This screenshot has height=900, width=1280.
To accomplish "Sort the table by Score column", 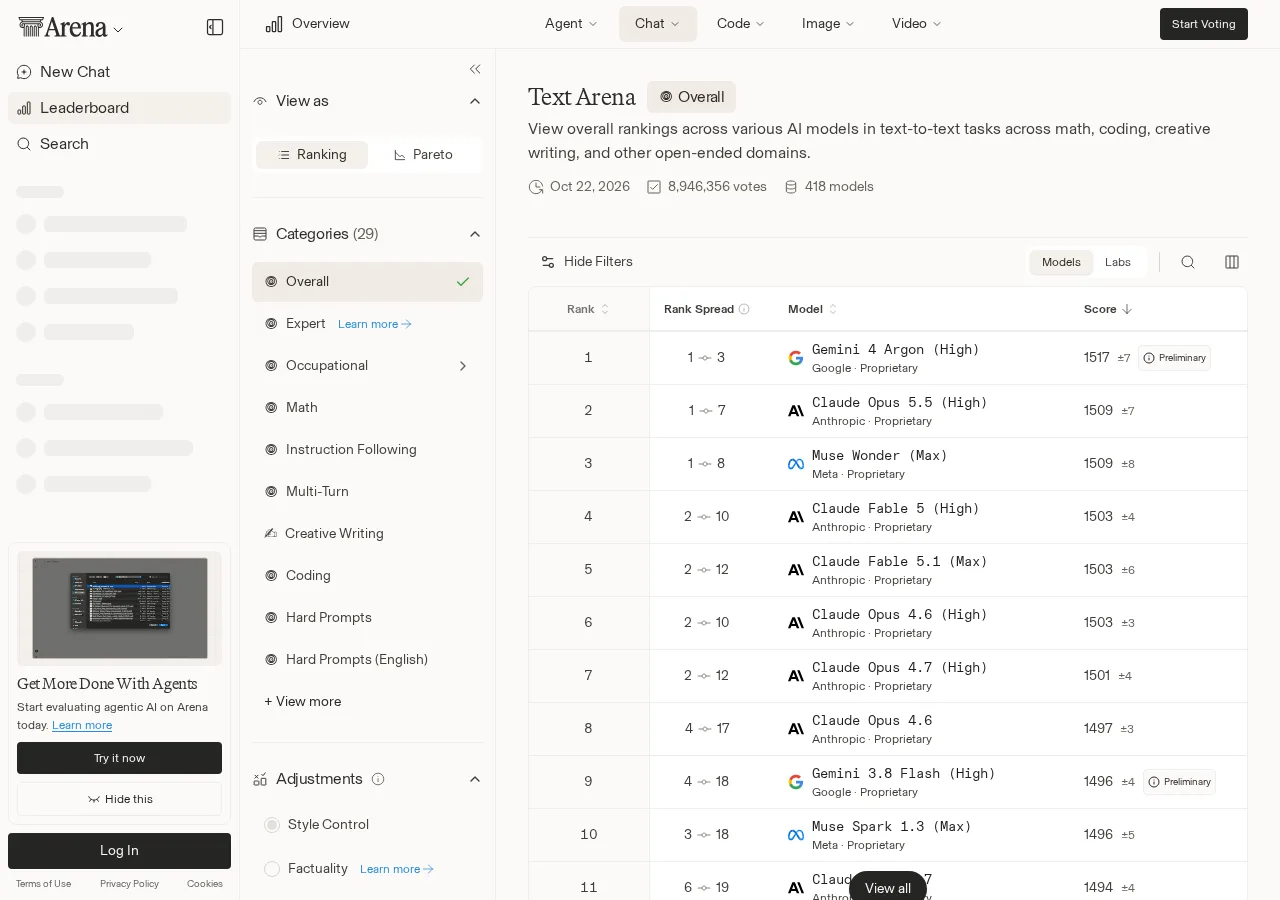I will pos(1108,309).
